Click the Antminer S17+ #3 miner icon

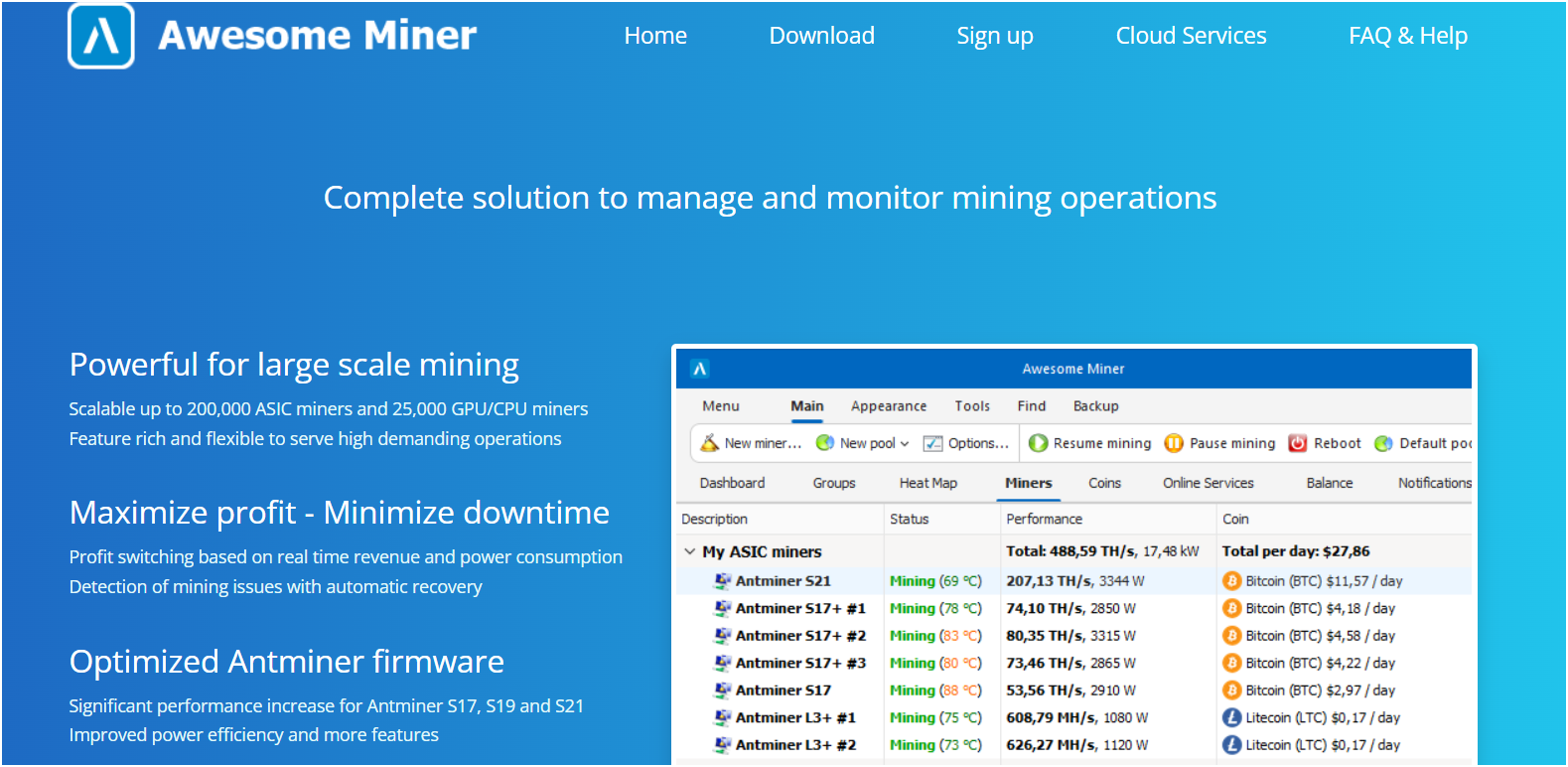[x=723, y=663]
